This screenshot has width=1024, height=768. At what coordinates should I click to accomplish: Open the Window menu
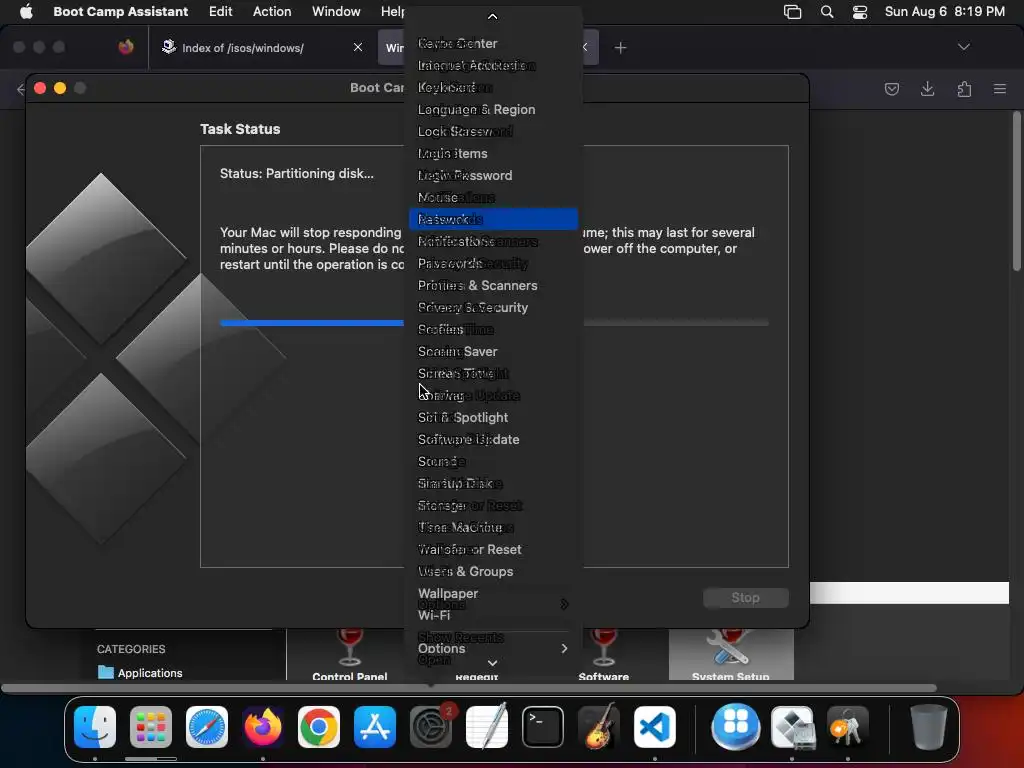point(336,11)
